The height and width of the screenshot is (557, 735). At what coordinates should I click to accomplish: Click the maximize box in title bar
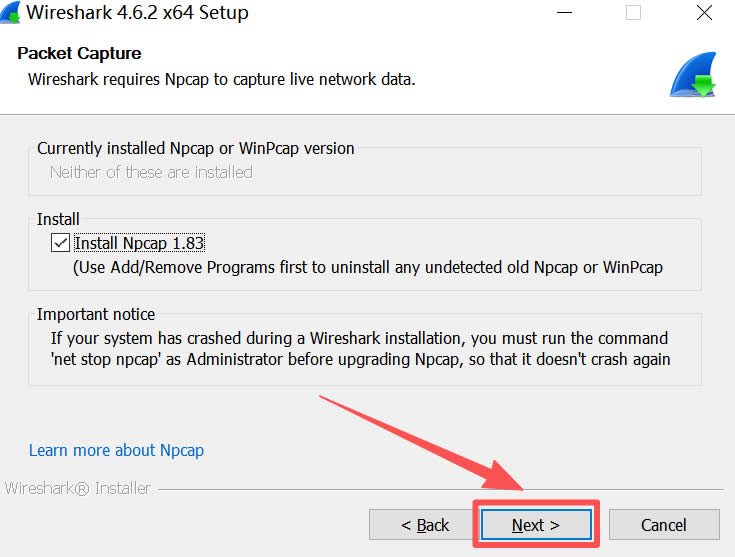633,14
